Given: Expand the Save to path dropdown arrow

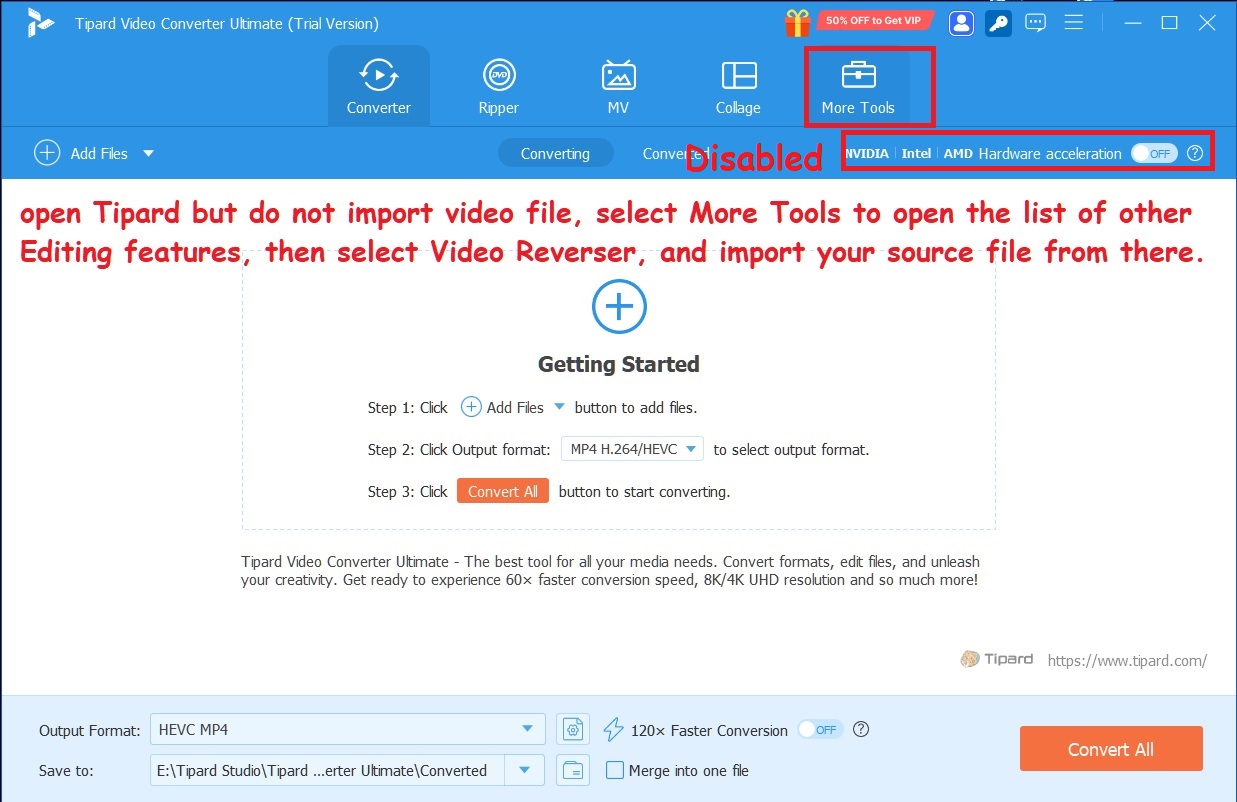Looking at the screenshot, I should pyautogui.click(x=525, y=770).
